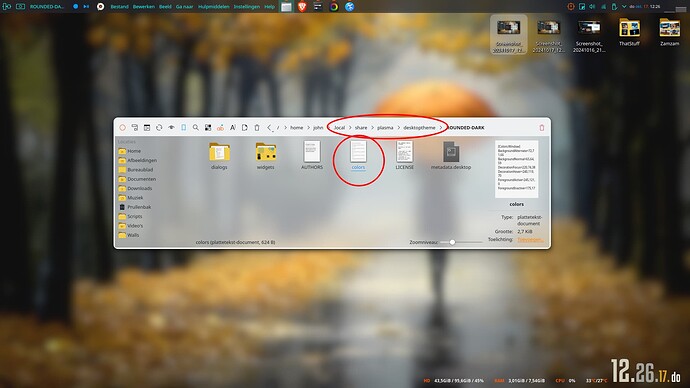The image size is (690, 388).
Task: Click the 'desktoptheme' breadcrumb segment
Action: [419, 128]
